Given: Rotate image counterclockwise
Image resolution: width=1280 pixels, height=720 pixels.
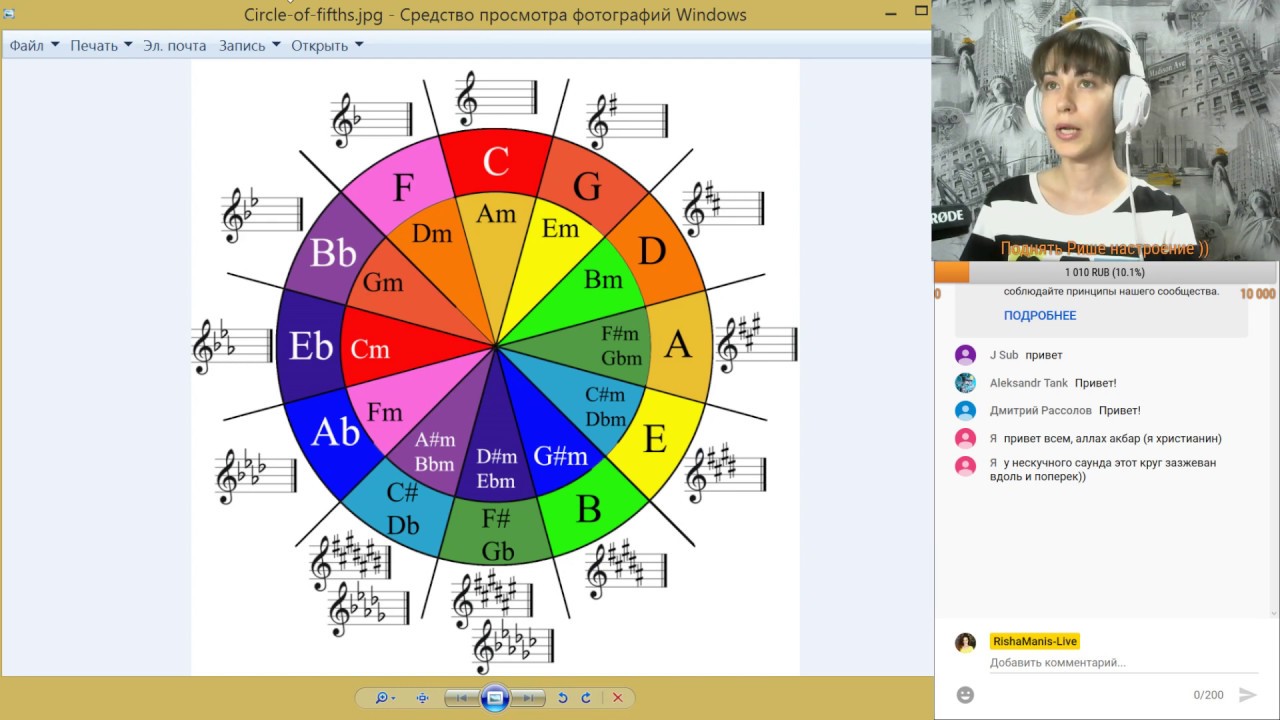Looking at the screenshot, I should [x=563, y=698].
